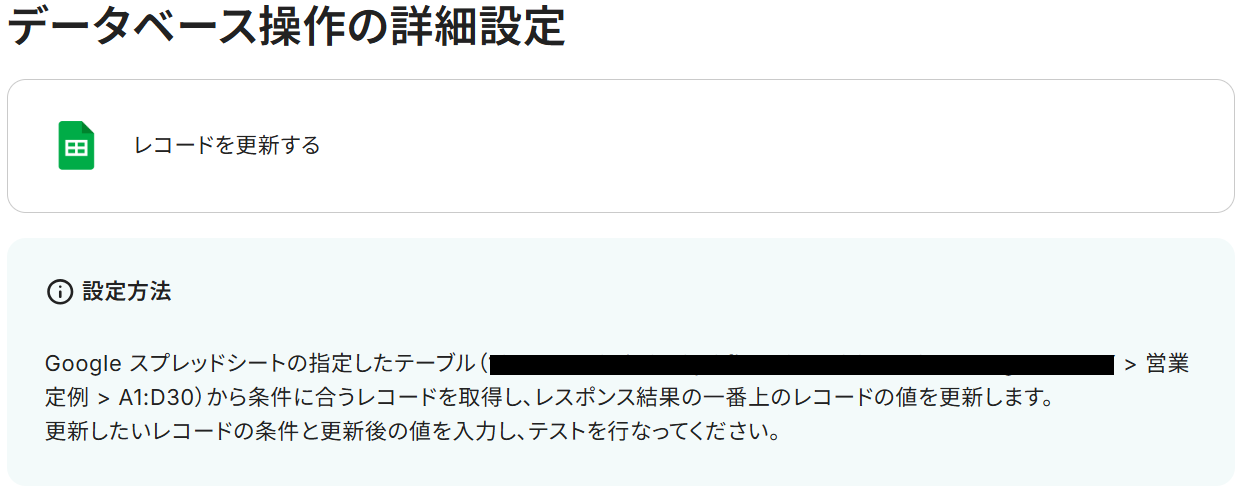The width and height of the screenshot is (1241, 492).
Task: Select the レコードを更新する action label
Action: pyautogui.click(x=227, y=146)
